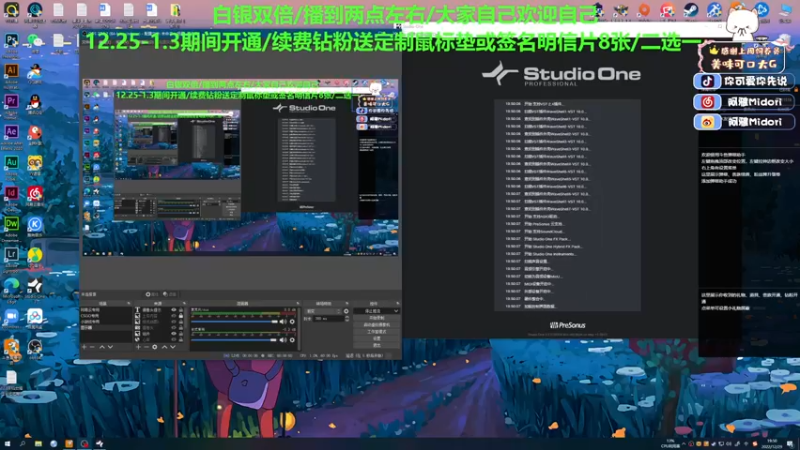The height and width of the screenshot is (450, 800).
Task: Pop out Sources dock header icon
Action: click(x=184, y=303)
